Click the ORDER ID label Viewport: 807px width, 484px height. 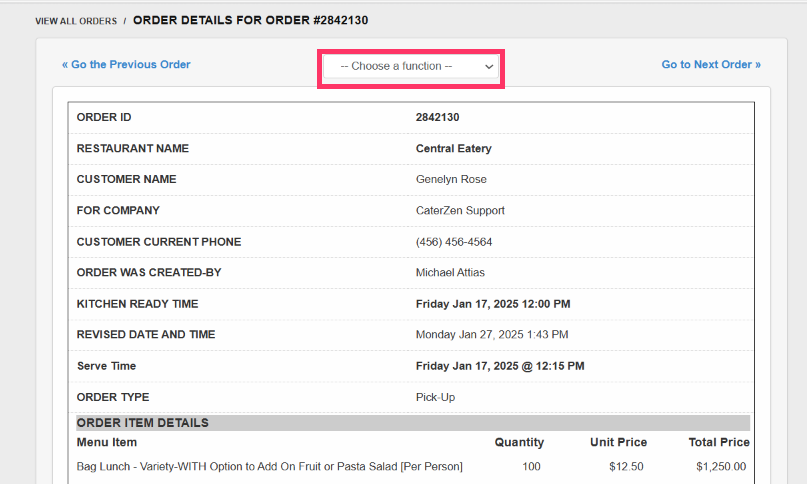point(104,117)
